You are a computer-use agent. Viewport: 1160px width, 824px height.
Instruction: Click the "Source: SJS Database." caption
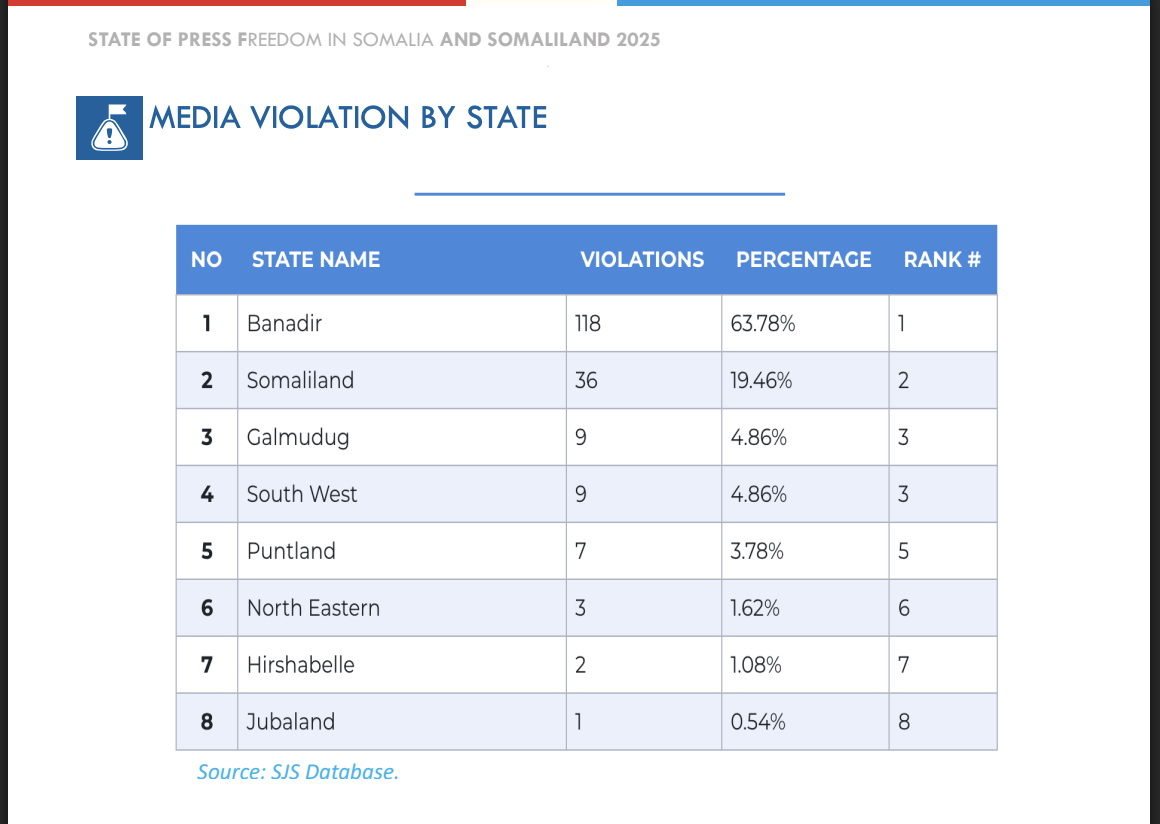pos(298,772)
